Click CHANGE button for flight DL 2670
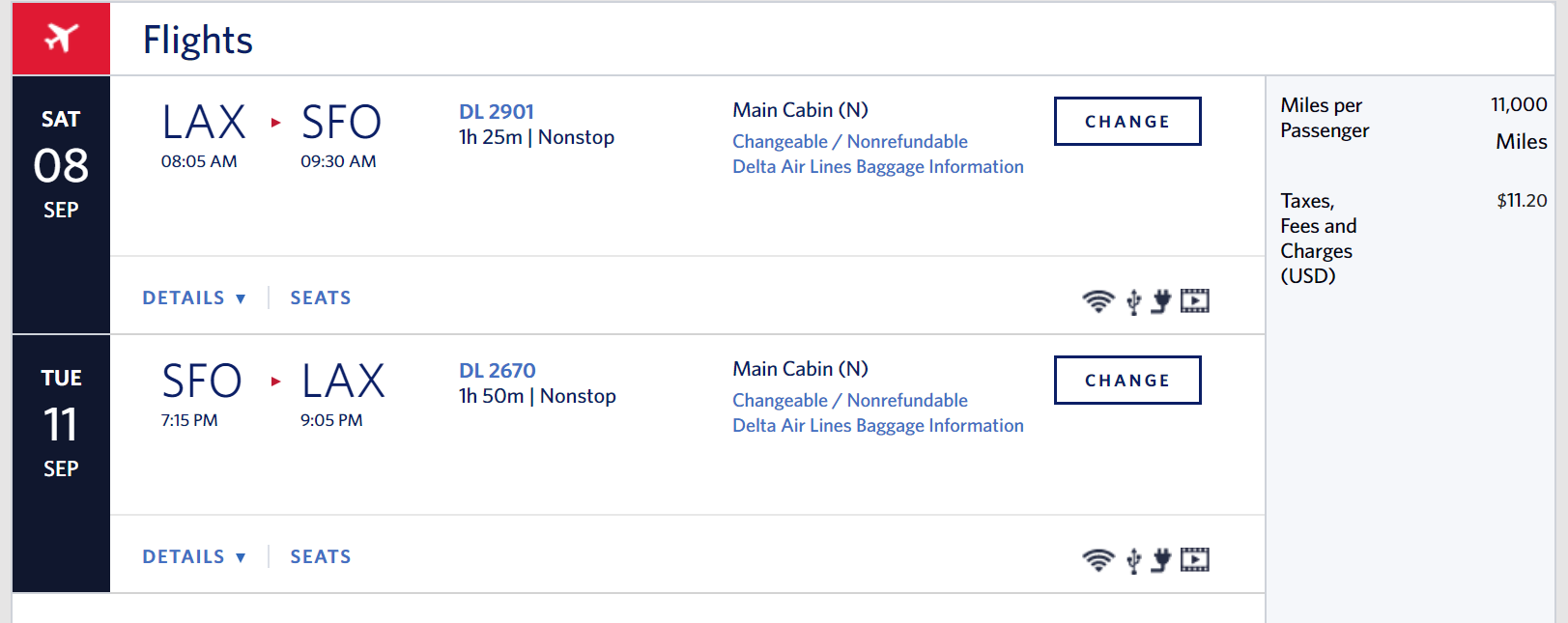The height and width of the screenshot is (623, 1568). pyautogui.click(x=1127, y=381)
